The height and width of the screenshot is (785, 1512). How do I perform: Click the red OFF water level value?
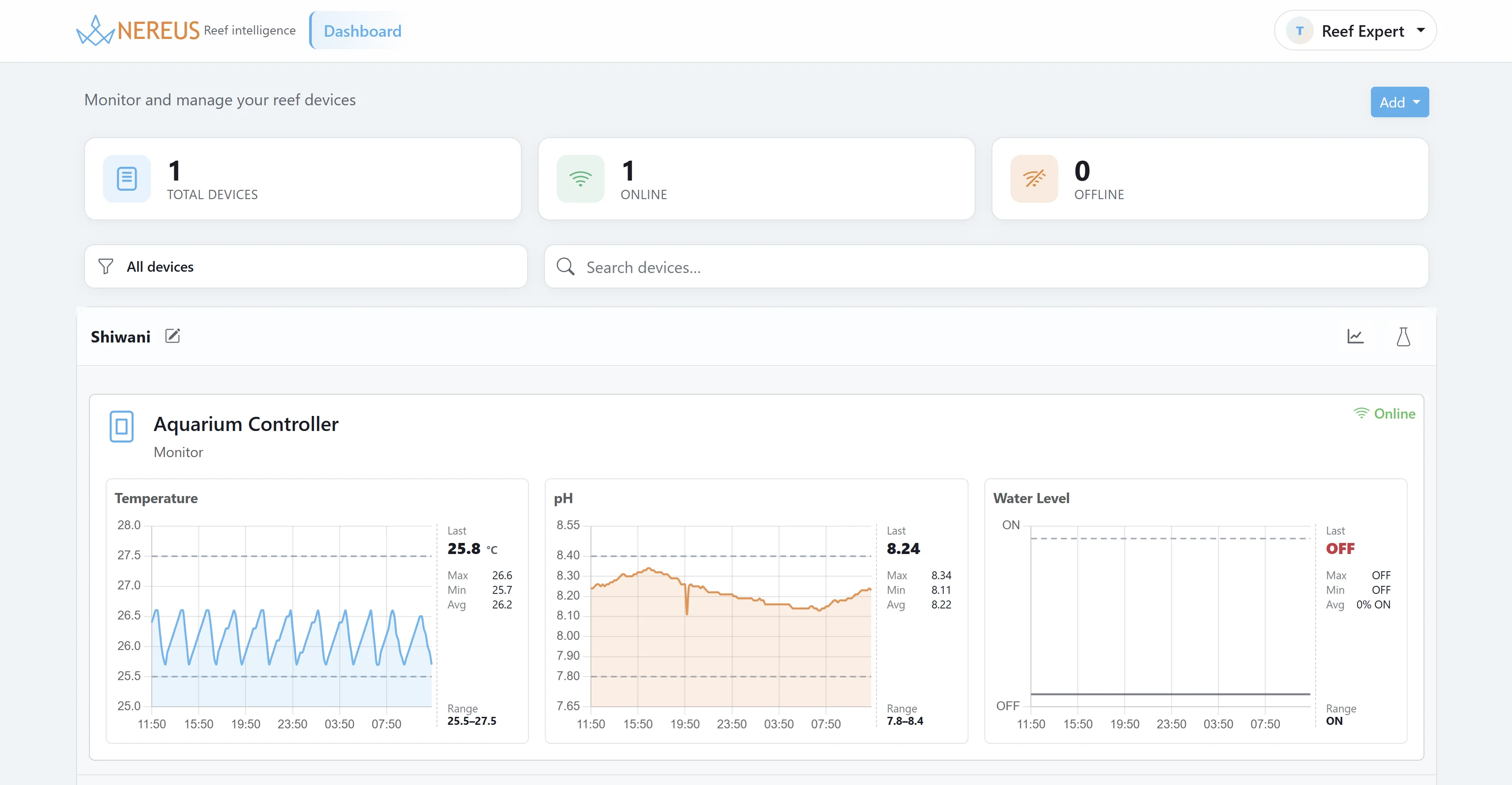pos(1340,548)
